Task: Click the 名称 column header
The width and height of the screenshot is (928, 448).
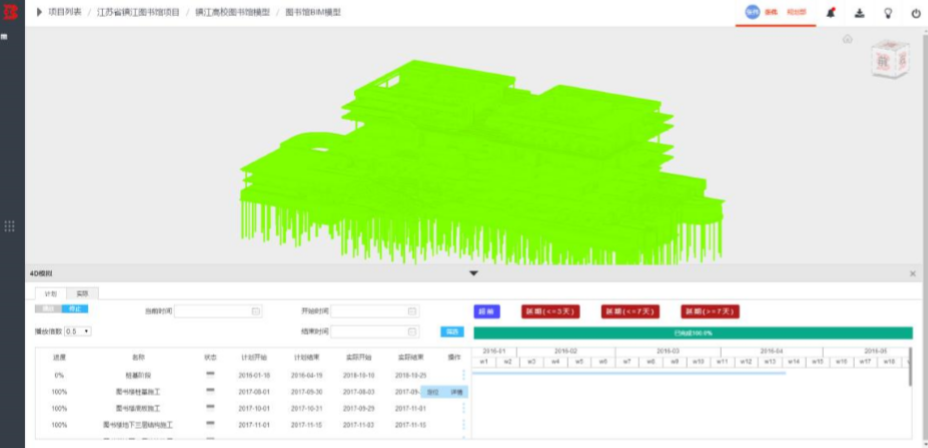Action: click(138, 357)
